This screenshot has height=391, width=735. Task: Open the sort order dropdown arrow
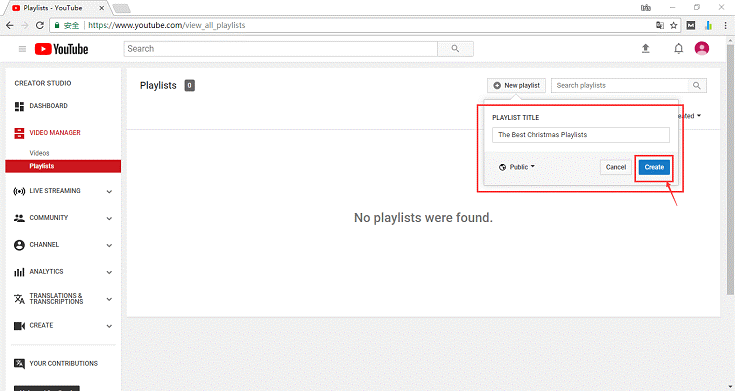click(x=699, y=115)
